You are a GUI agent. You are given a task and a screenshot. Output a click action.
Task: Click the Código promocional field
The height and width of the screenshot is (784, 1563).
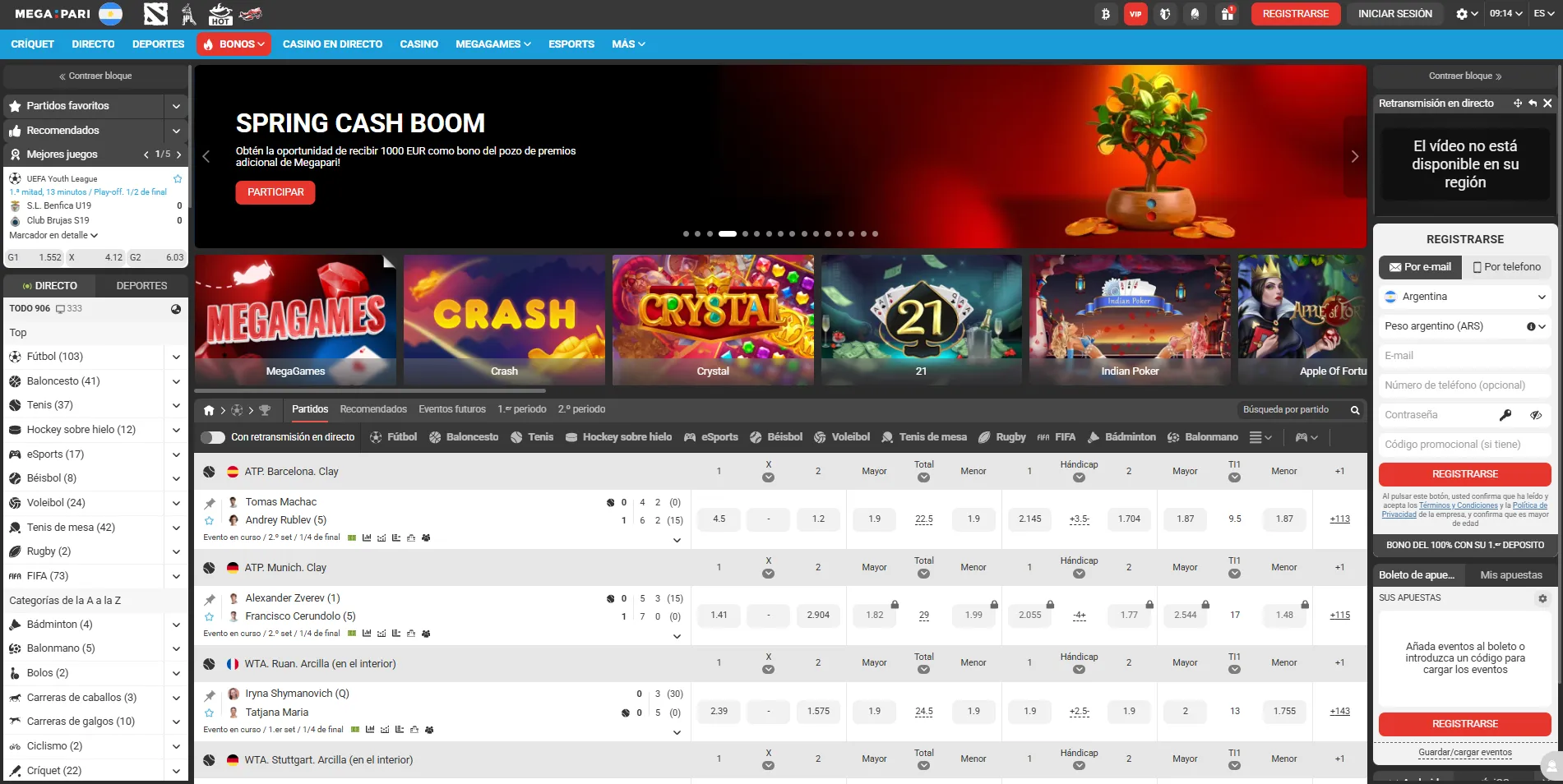pos(1465,445)
